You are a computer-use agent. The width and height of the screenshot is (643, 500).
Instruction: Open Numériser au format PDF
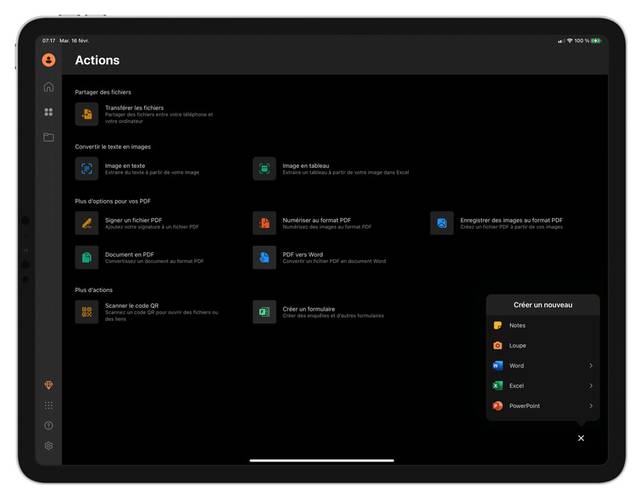coord(312,223)
